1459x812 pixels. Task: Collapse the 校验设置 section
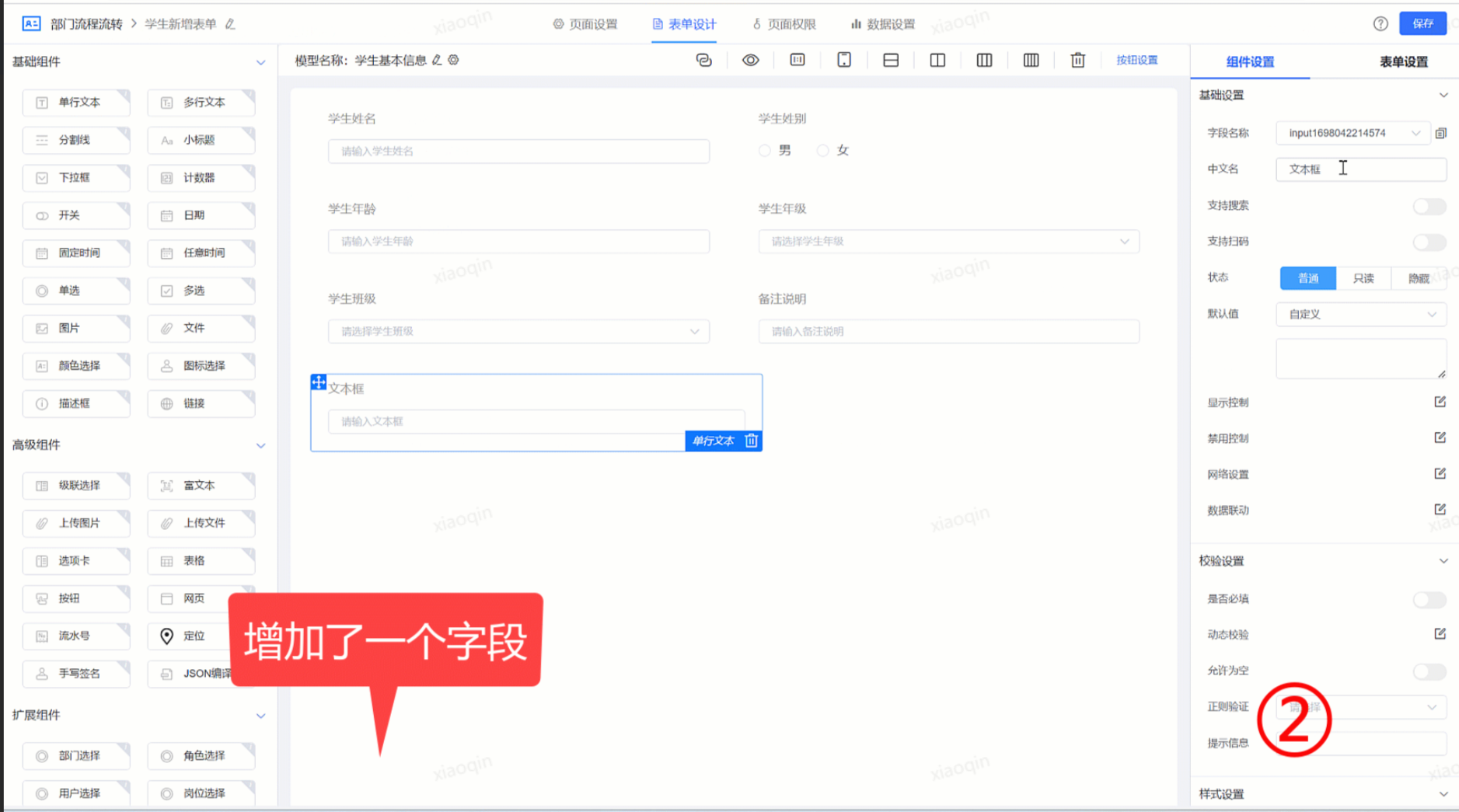(x=1443, y=560)
